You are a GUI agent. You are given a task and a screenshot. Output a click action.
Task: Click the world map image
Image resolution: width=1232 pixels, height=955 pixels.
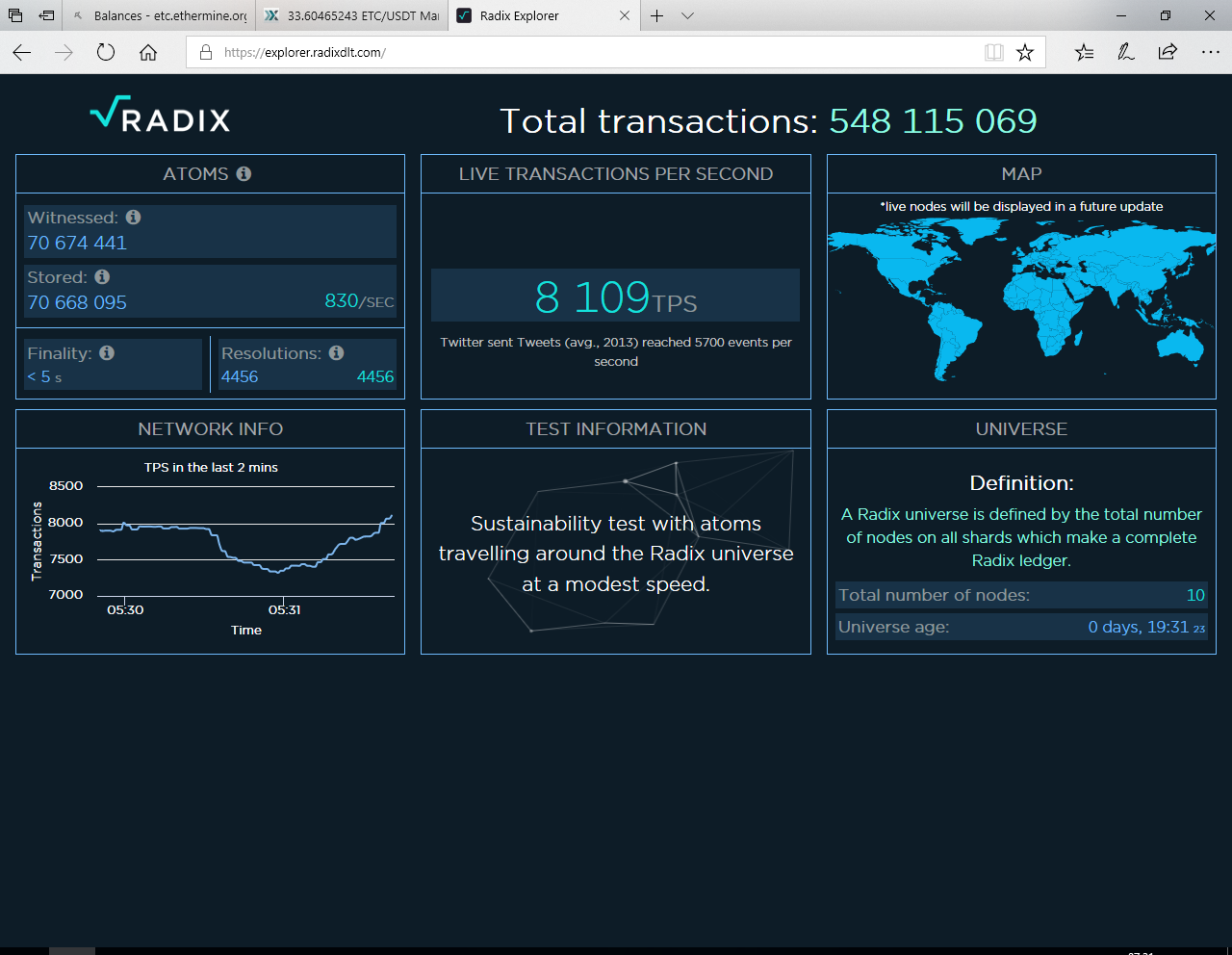coord(1021,298)
